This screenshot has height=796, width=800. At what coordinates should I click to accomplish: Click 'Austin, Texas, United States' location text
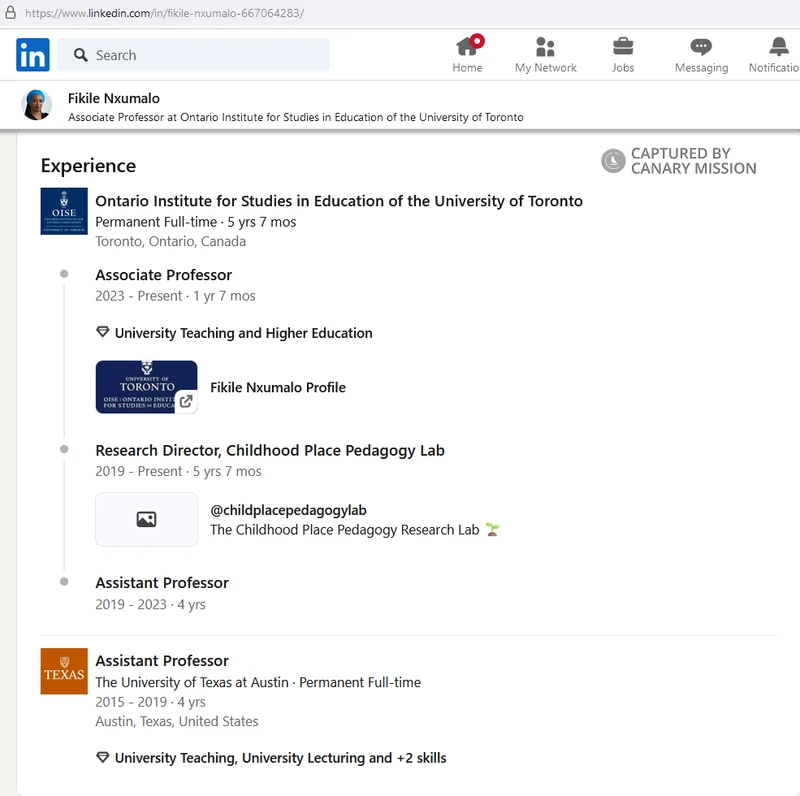177,721
